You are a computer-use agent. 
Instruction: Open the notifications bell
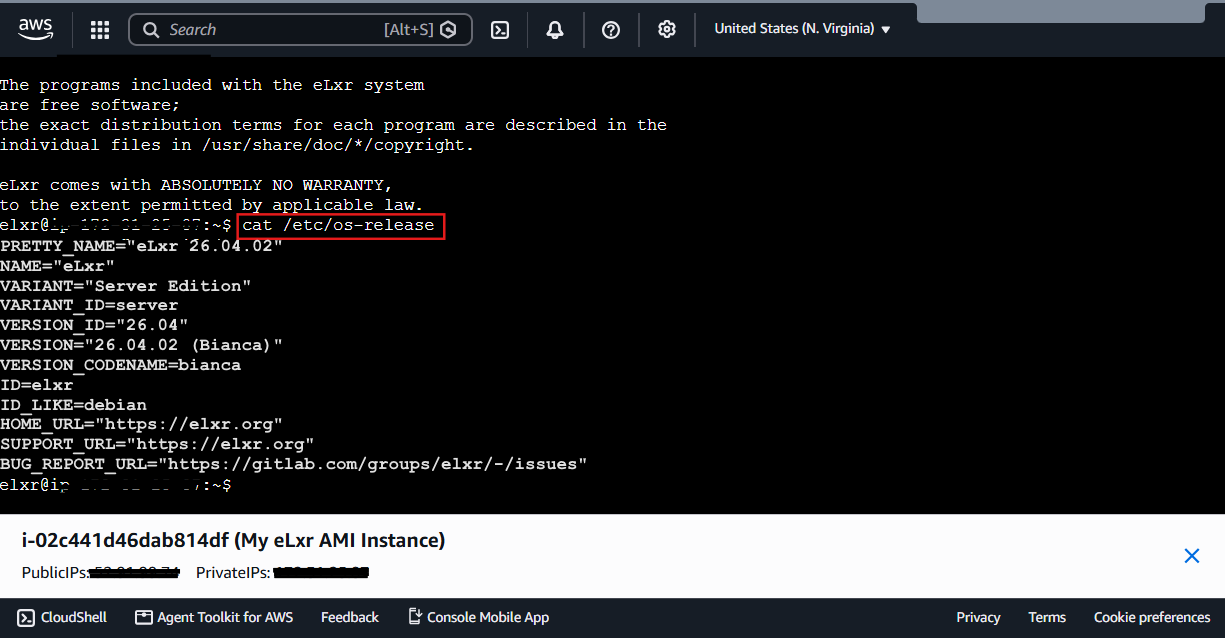tap(555, 30)
